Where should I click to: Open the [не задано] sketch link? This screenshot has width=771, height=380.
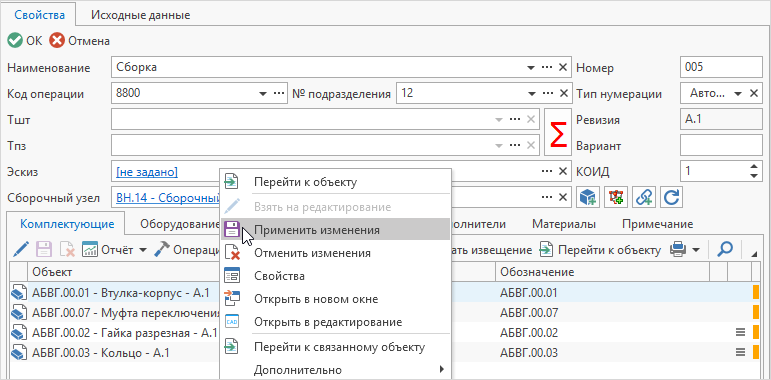[x=147, y=172]
